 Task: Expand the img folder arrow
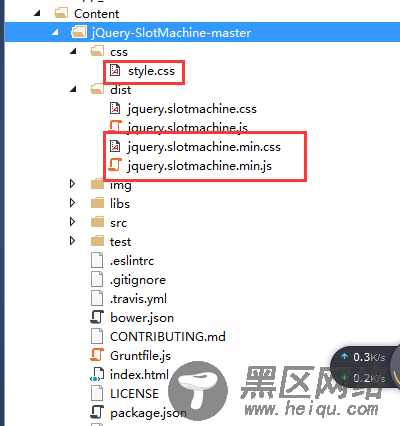tap(72, 184)
